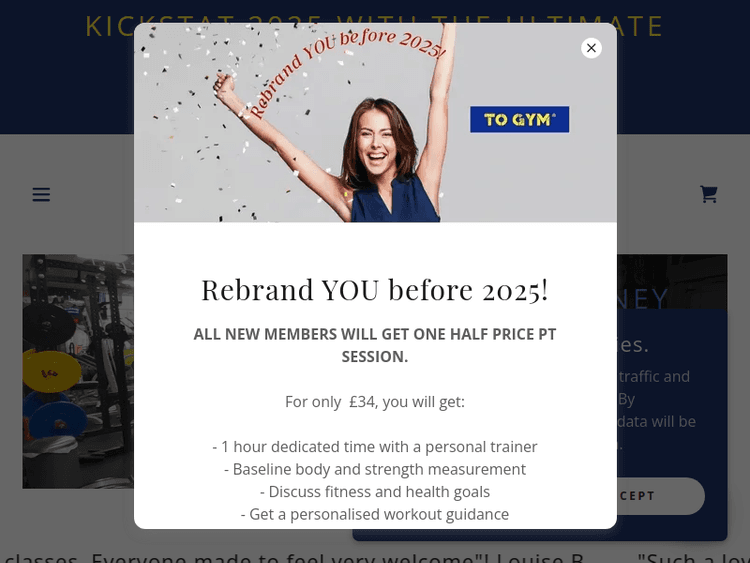Open the gym weights rack photo
This screenshot has height=563, width=750.
(78, 371)
